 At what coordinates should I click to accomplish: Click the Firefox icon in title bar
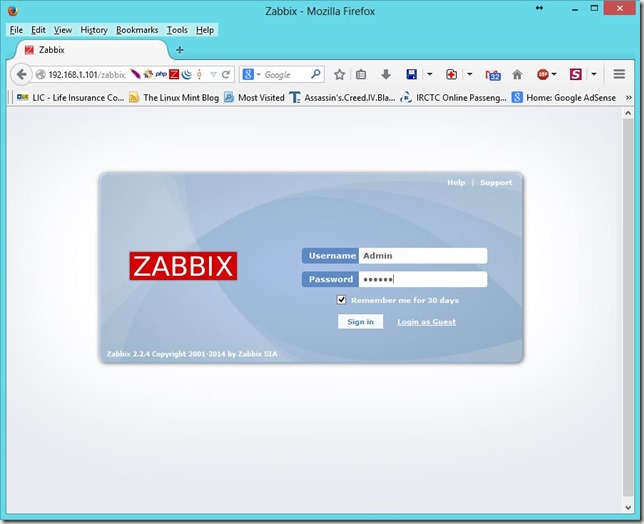click(13, 11)
